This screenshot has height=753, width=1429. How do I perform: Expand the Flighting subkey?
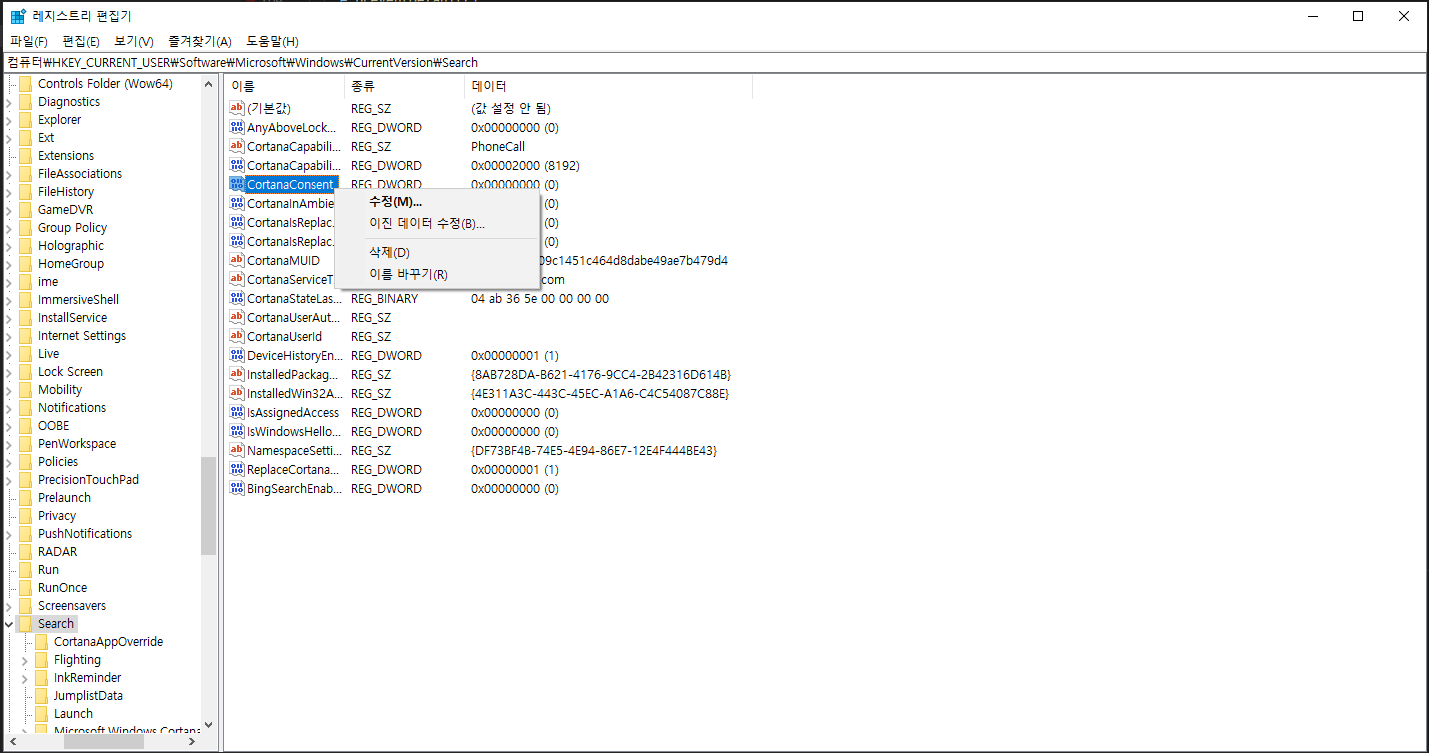25,660
